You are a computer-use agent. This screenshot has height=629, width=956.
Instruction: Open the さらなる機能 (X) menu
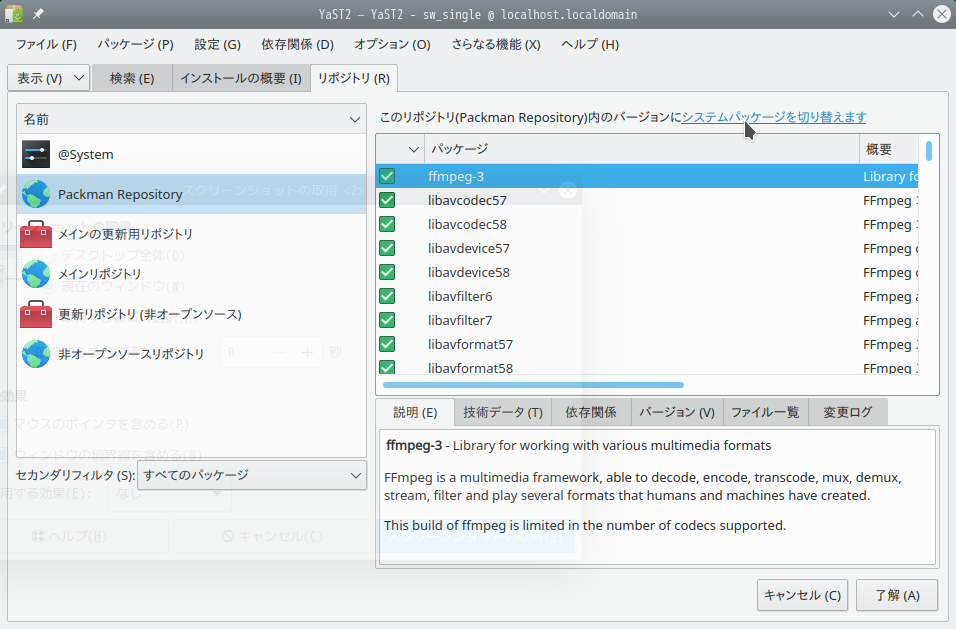pyautogui.click(x=496, y=44)
